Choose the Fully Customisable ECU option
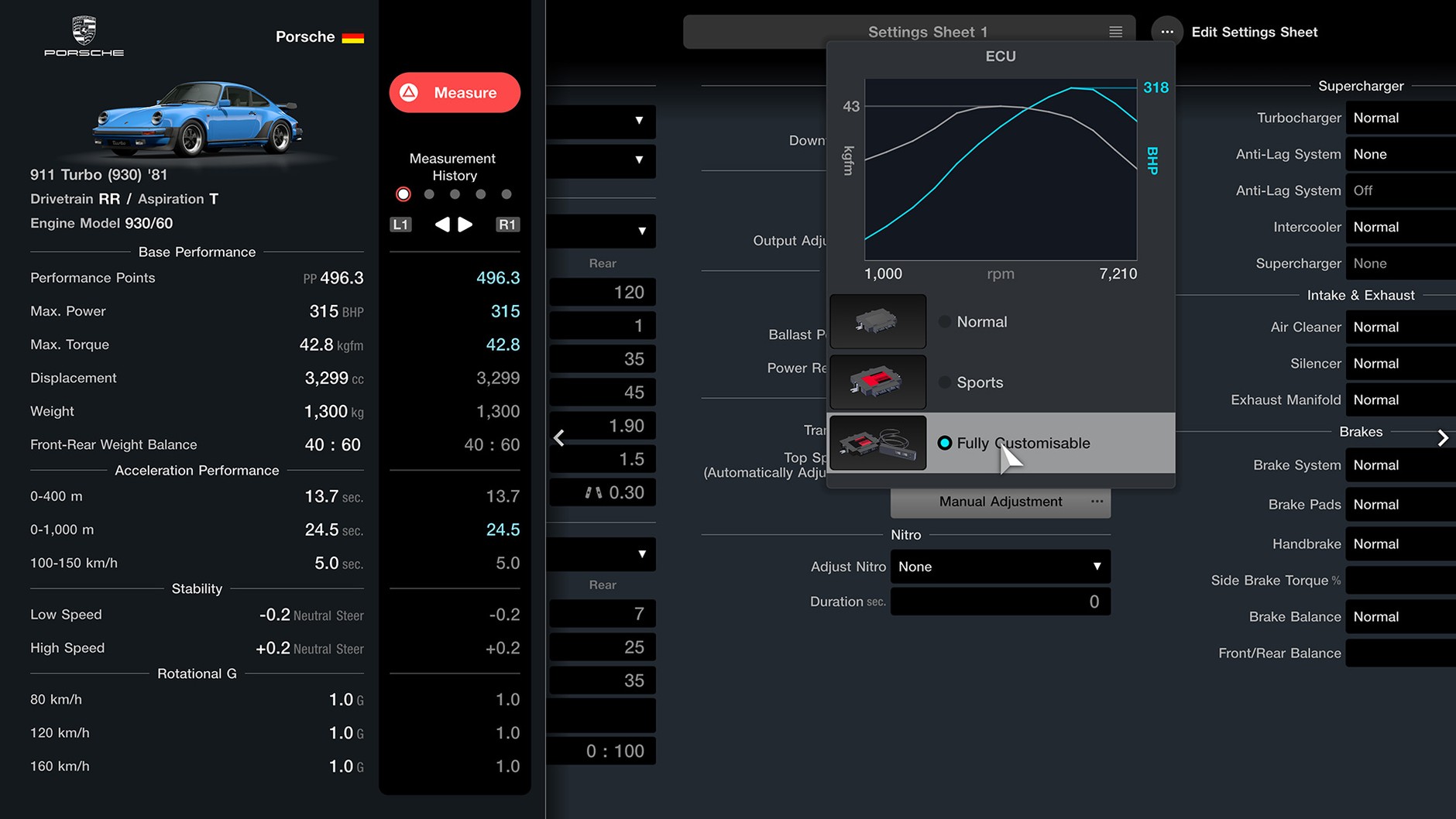Image resolution: width=1456 pixels, height=819 pixels. [x=945, y=444]
